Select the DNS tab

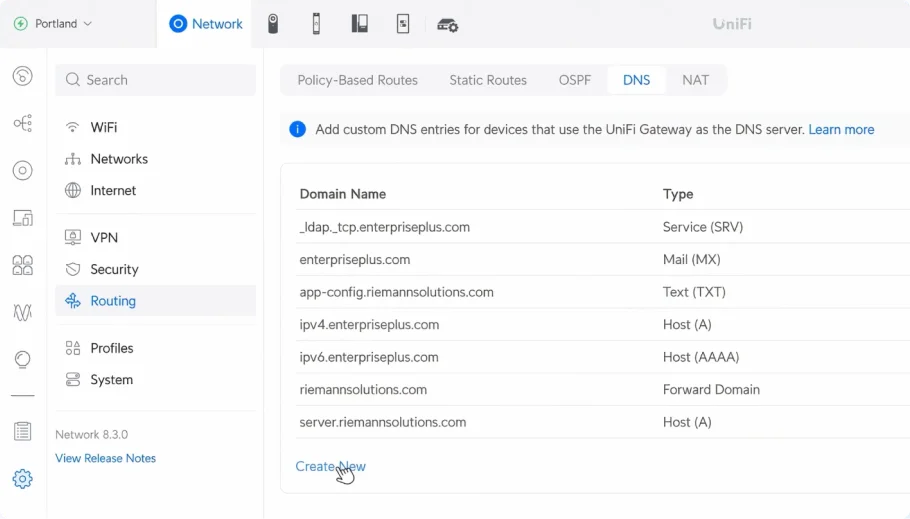pos(636,80)
